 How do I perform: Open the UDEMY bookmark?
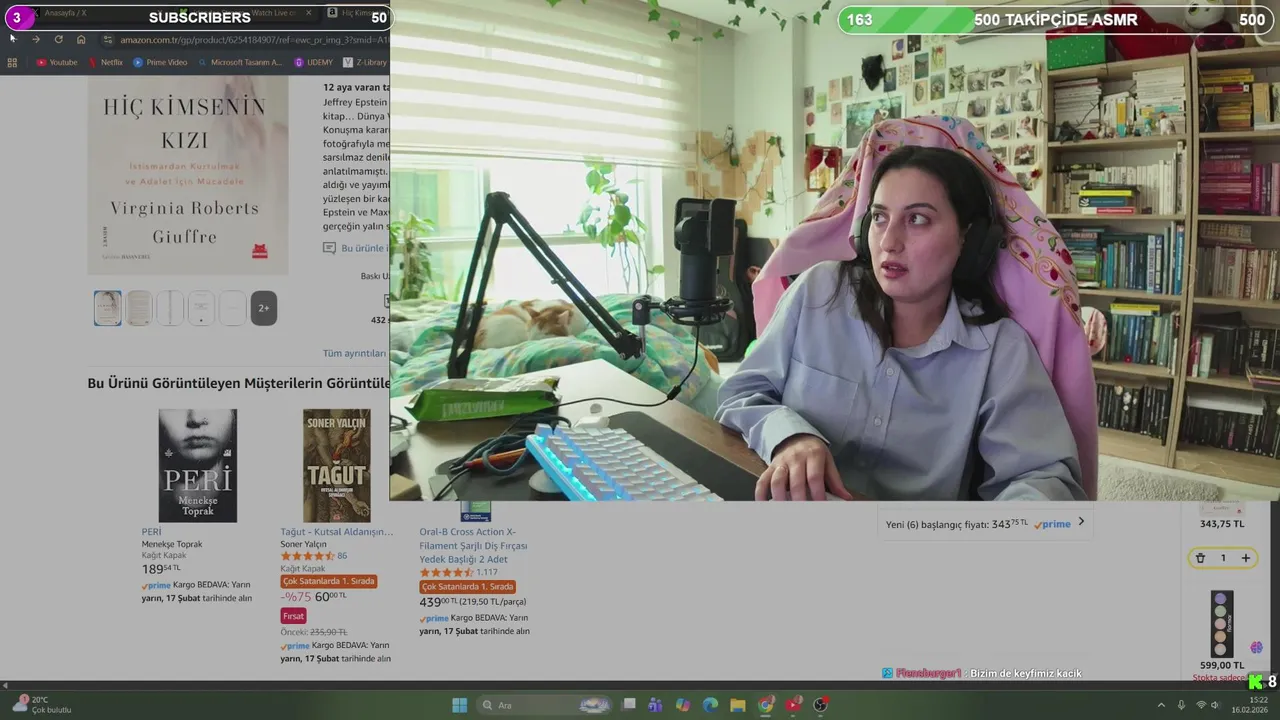pyautogui.click(x=314, y=62)
